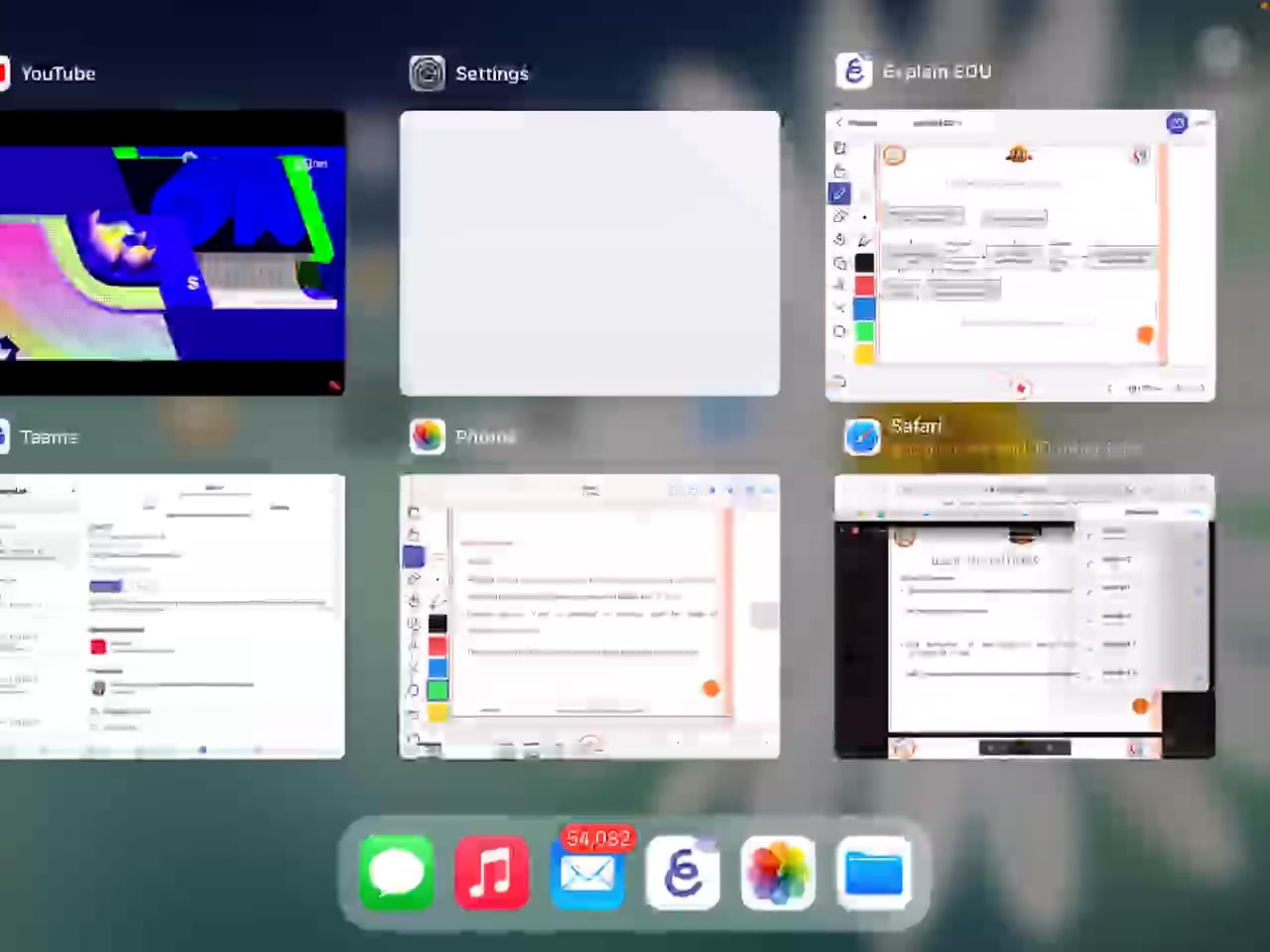This screenshot has width=1270, height=952.
Task: Launch the Music app in the dock
Action: (x=492, y=873)
